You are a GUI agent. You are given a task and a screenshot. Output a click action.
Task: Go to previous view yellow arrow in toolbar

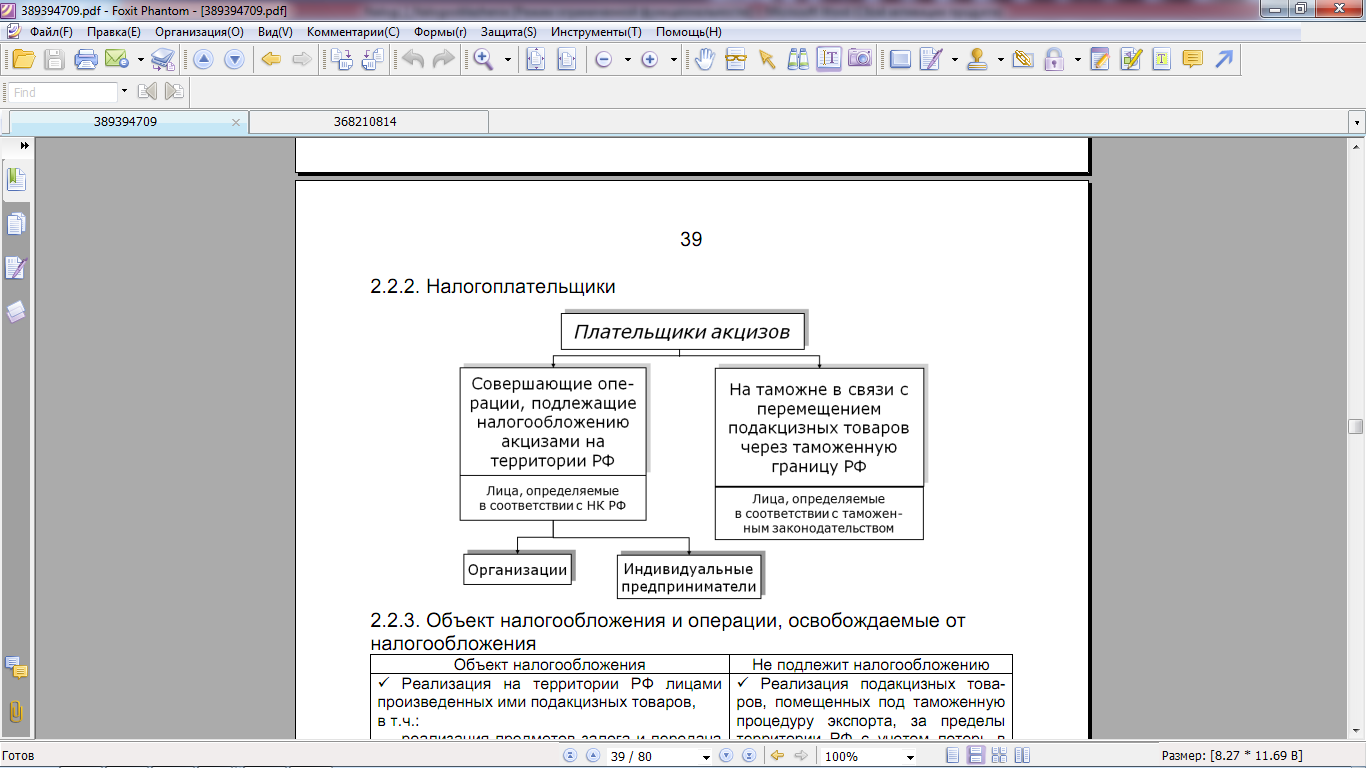coord(270,59)
